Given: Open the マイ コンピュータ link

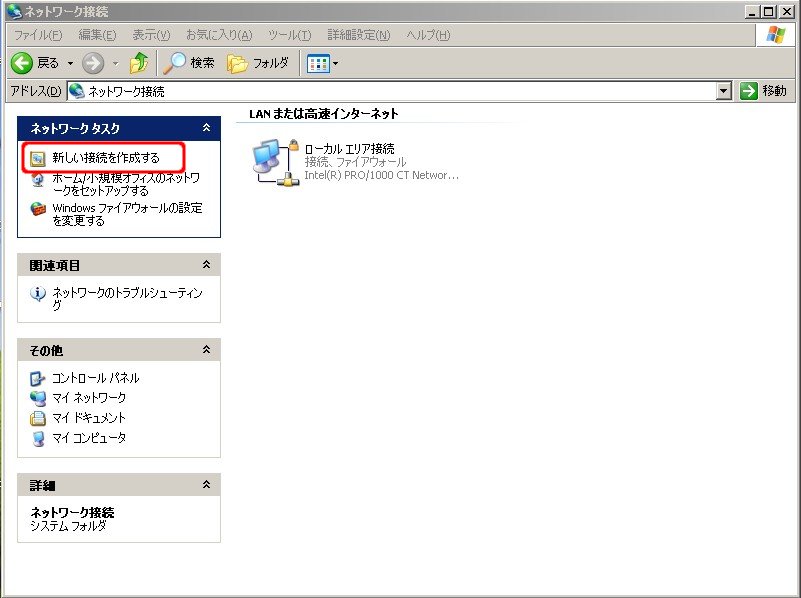Looking at the screenshot, I should [88, 438].
